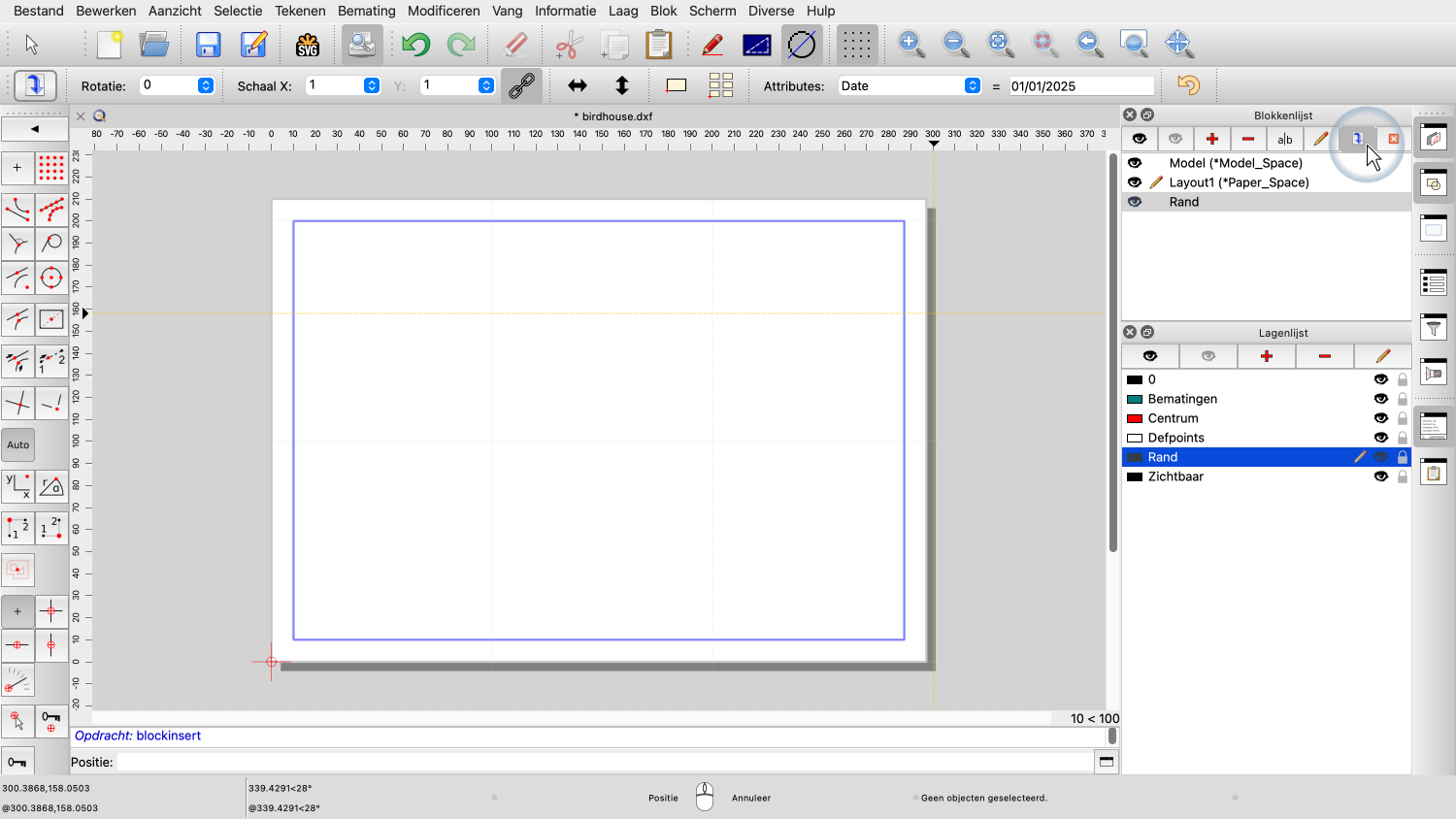Image resolution: width=1456 pixels, height=819 pixels.
Task: Click the Zoom In magnifier icon
Action: (910, 43)
